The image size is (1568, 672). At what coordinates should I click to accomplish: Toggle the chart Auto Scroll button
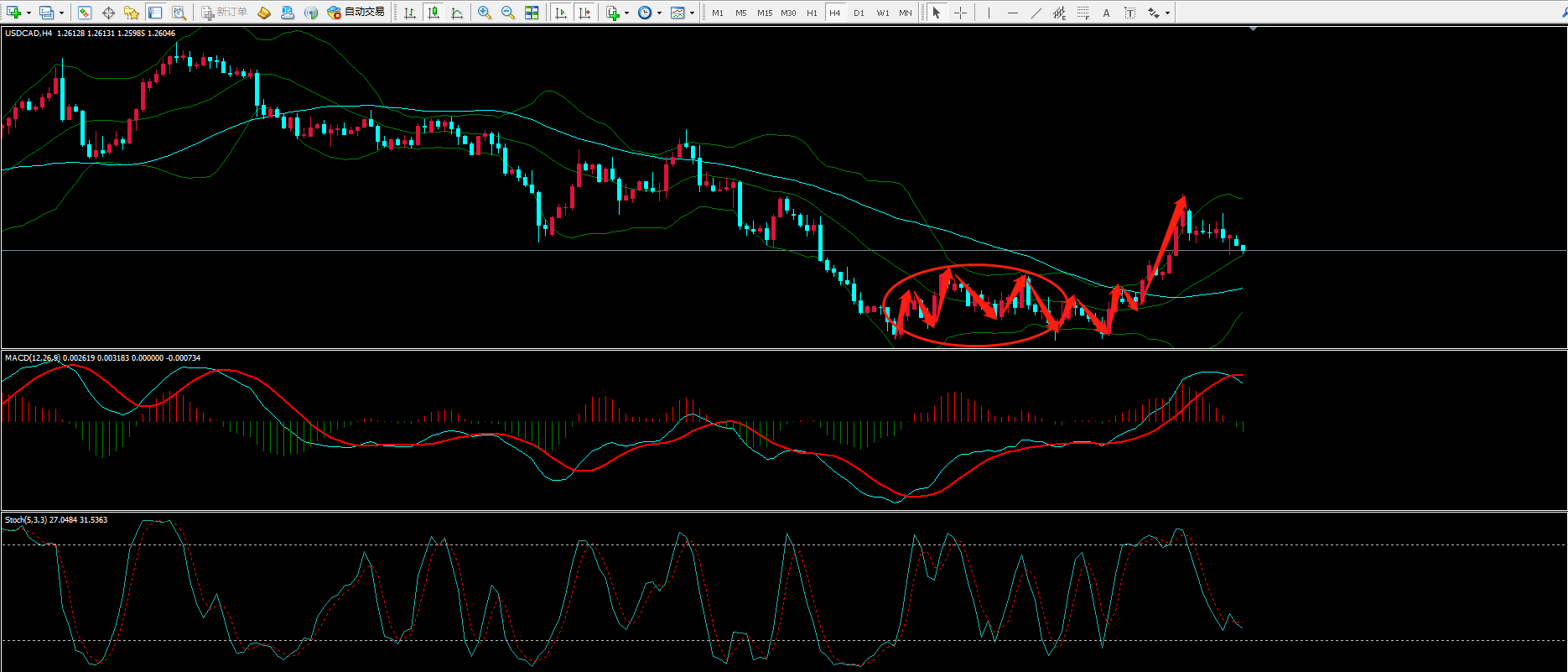[561, 13]
